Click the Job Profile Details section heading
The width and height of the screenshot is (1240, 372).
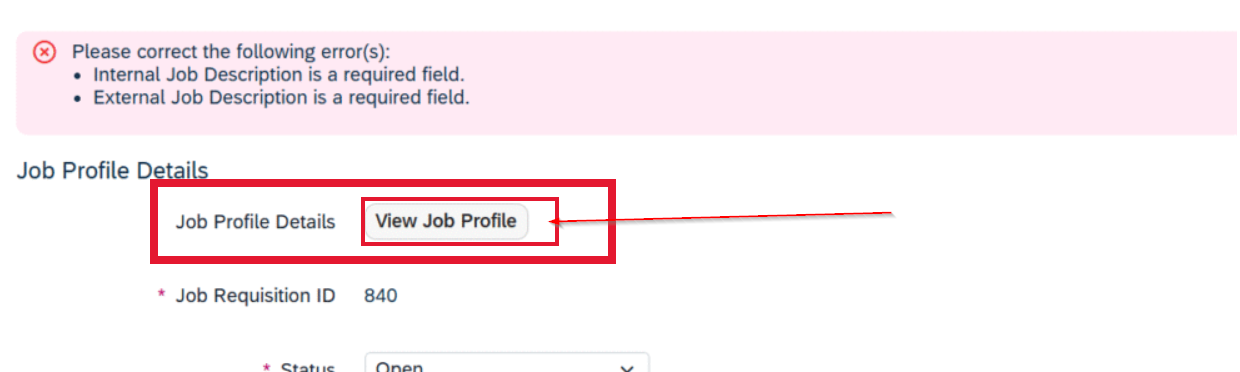click(112, 171)
